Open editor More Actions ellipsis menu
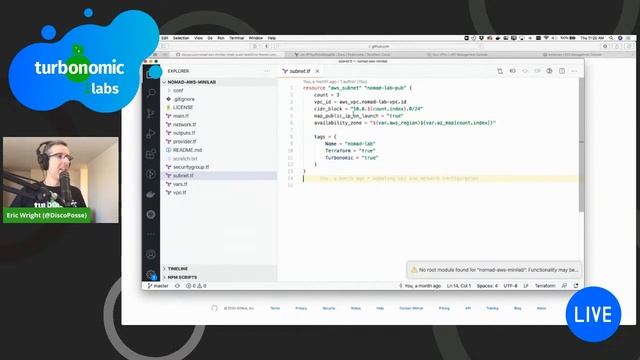 coord(574,71)
